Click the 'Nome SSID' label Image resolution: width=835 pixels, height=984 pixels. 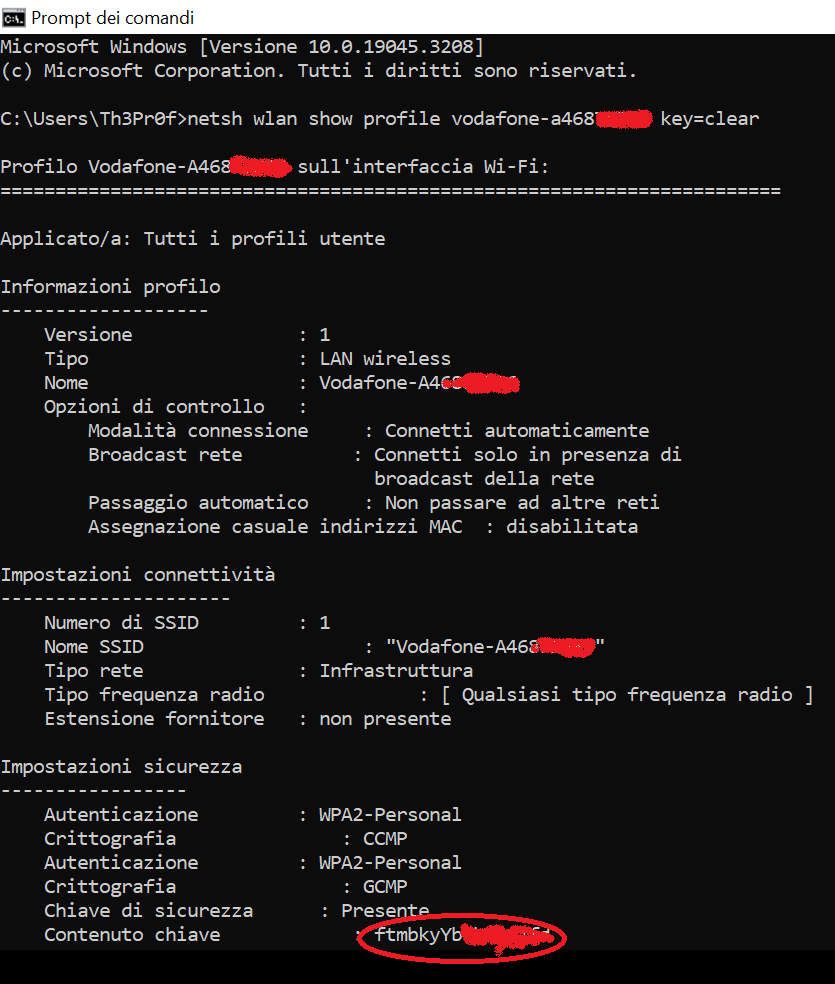(94, 646)
